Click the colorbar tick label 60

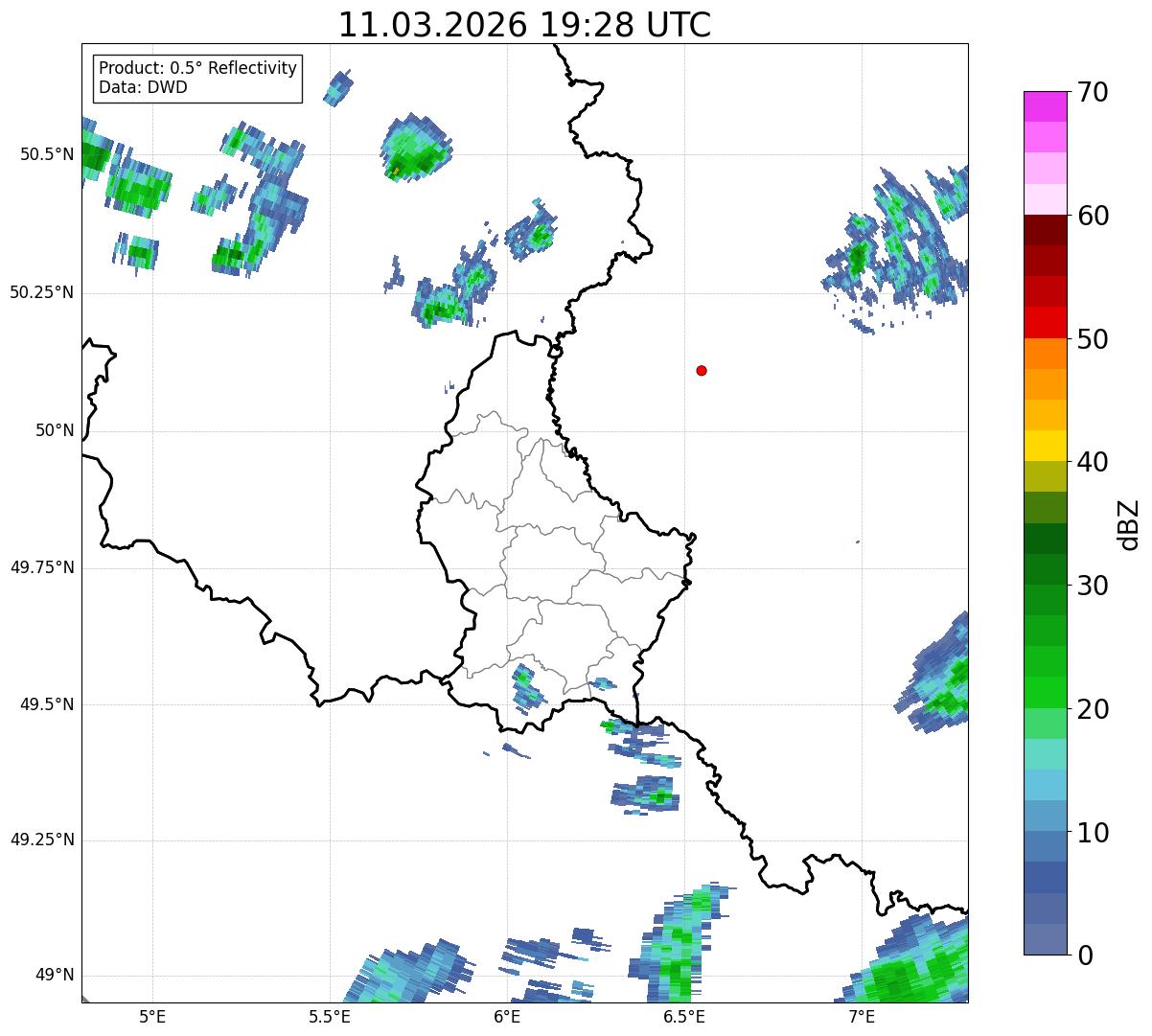(x=1093, y=216)
